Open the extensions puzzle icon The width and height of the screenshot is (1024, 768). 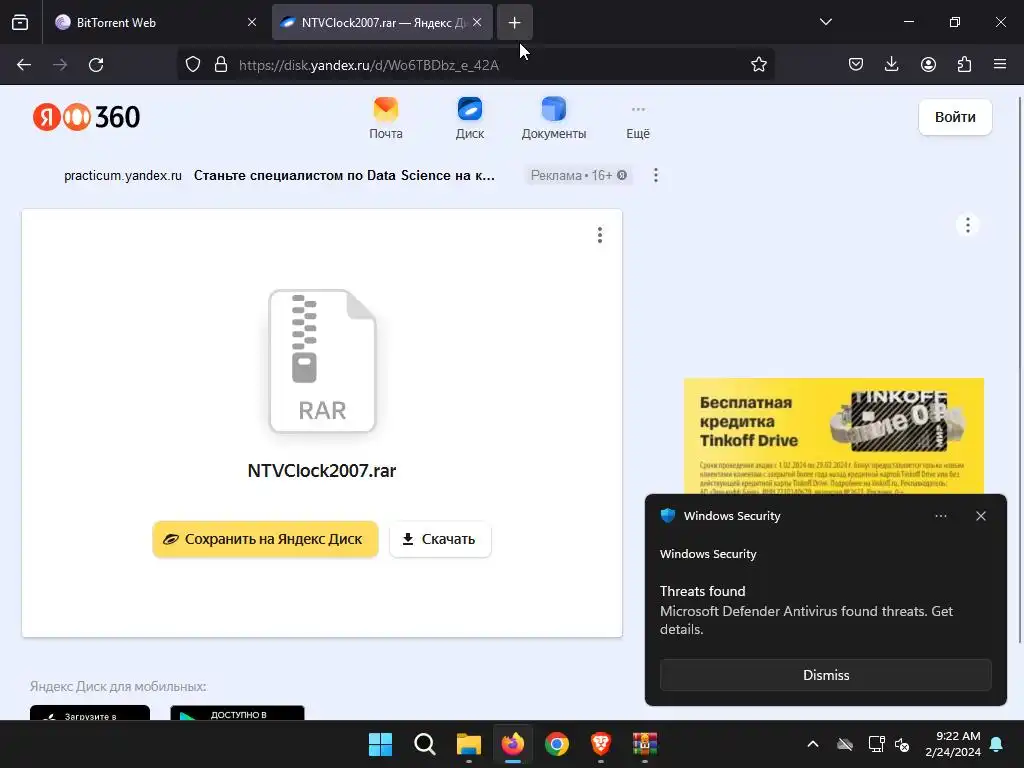click(x=964, y=65)
